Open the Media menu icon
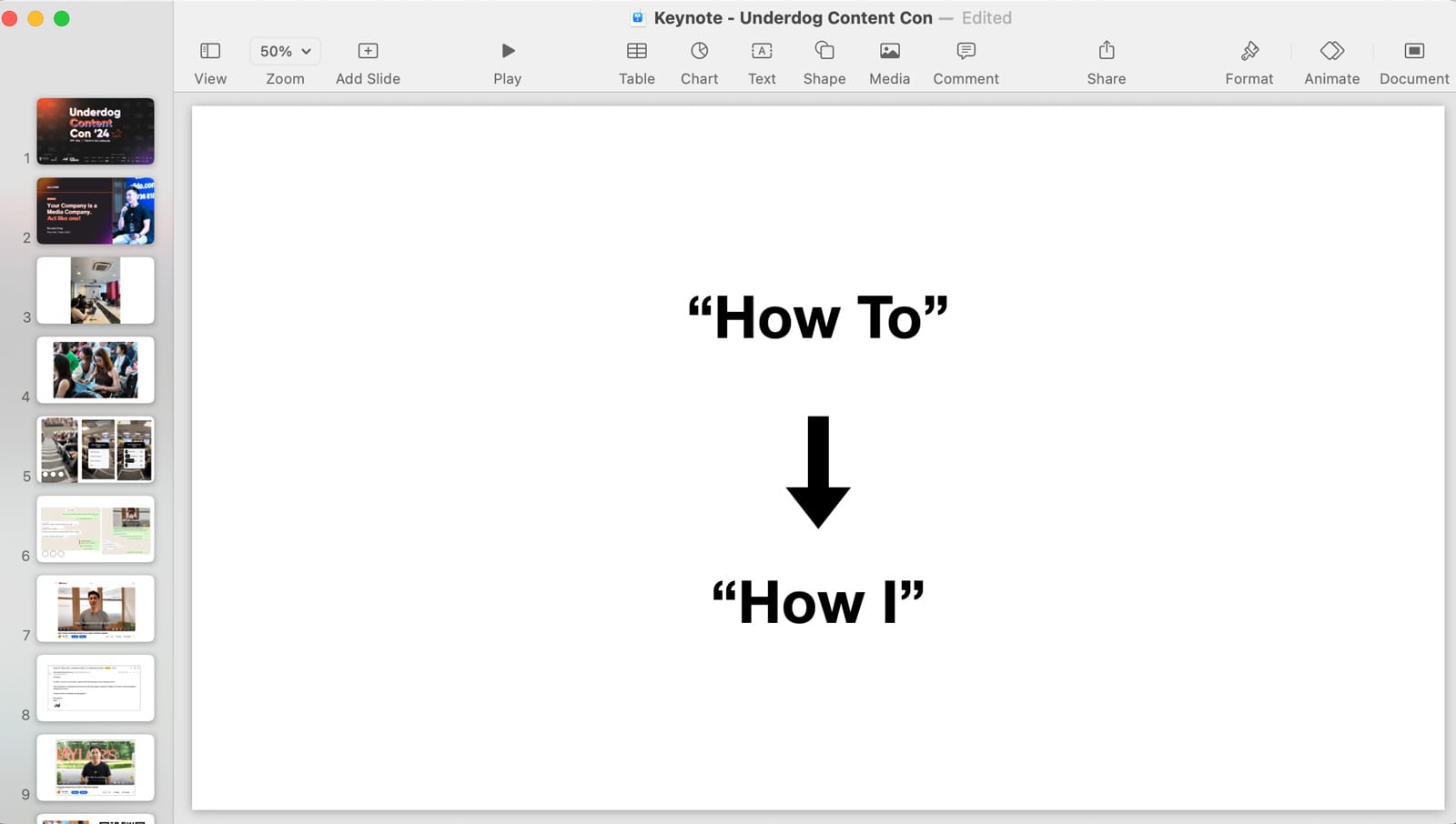Screen dimensions: 1456x824 [890, 51]
